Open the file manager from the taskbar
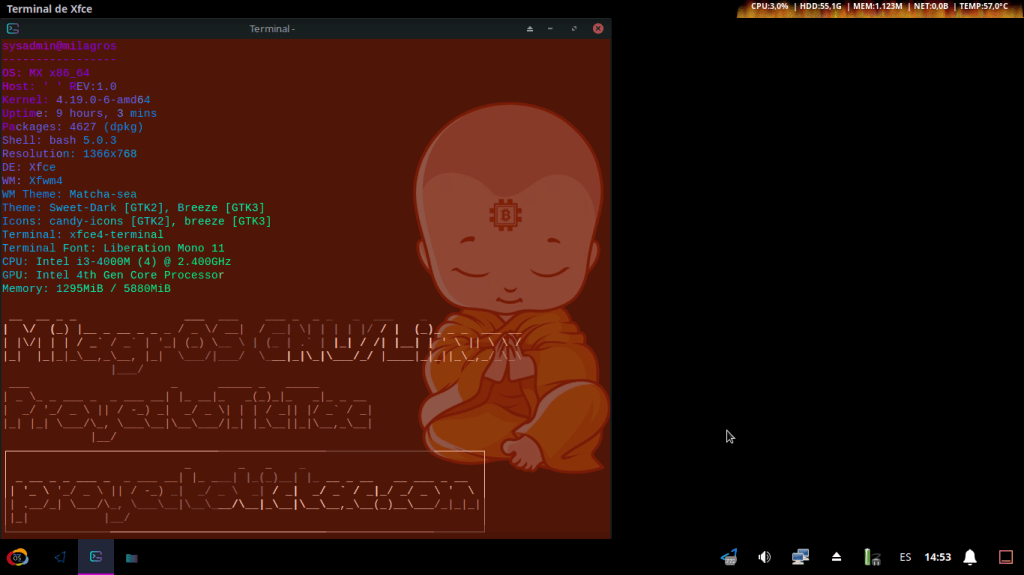Image resolution: width=1024 pixels, height=575 pixels. tap(132, 557)
